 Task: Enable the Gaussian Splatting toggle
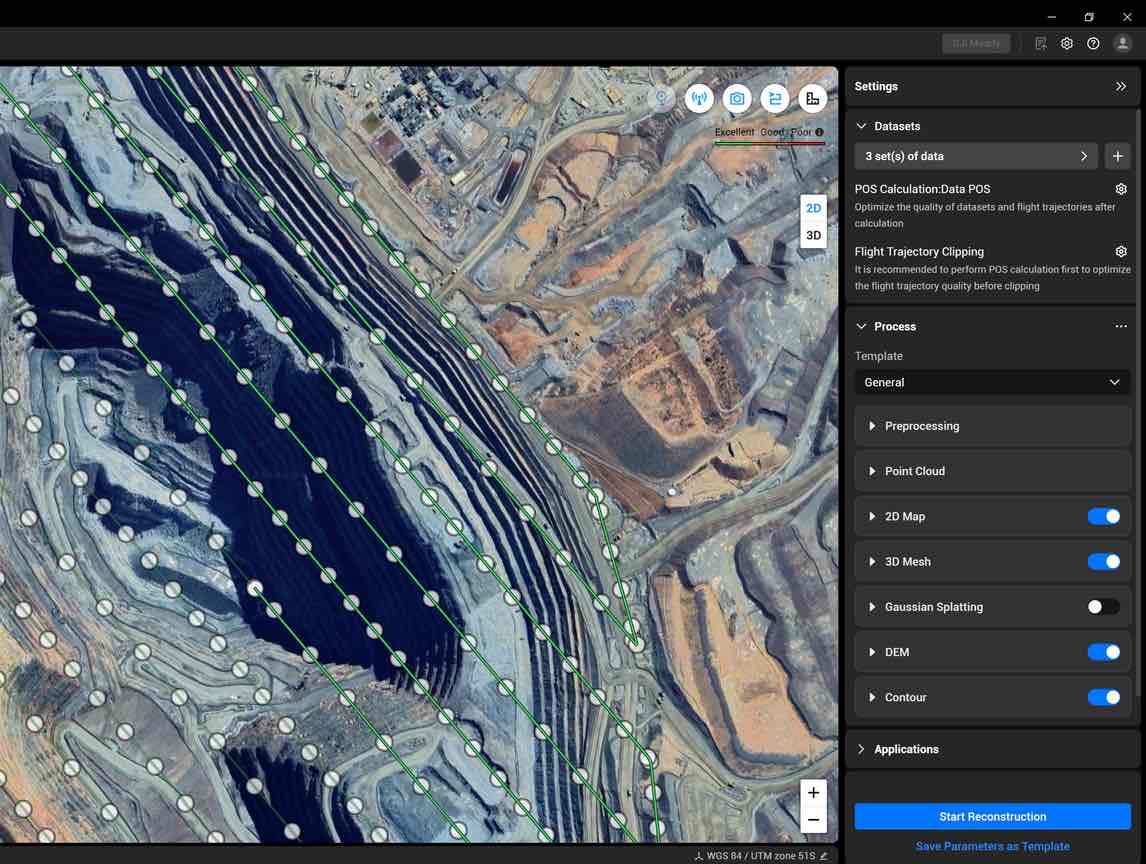click(1104, 607)
